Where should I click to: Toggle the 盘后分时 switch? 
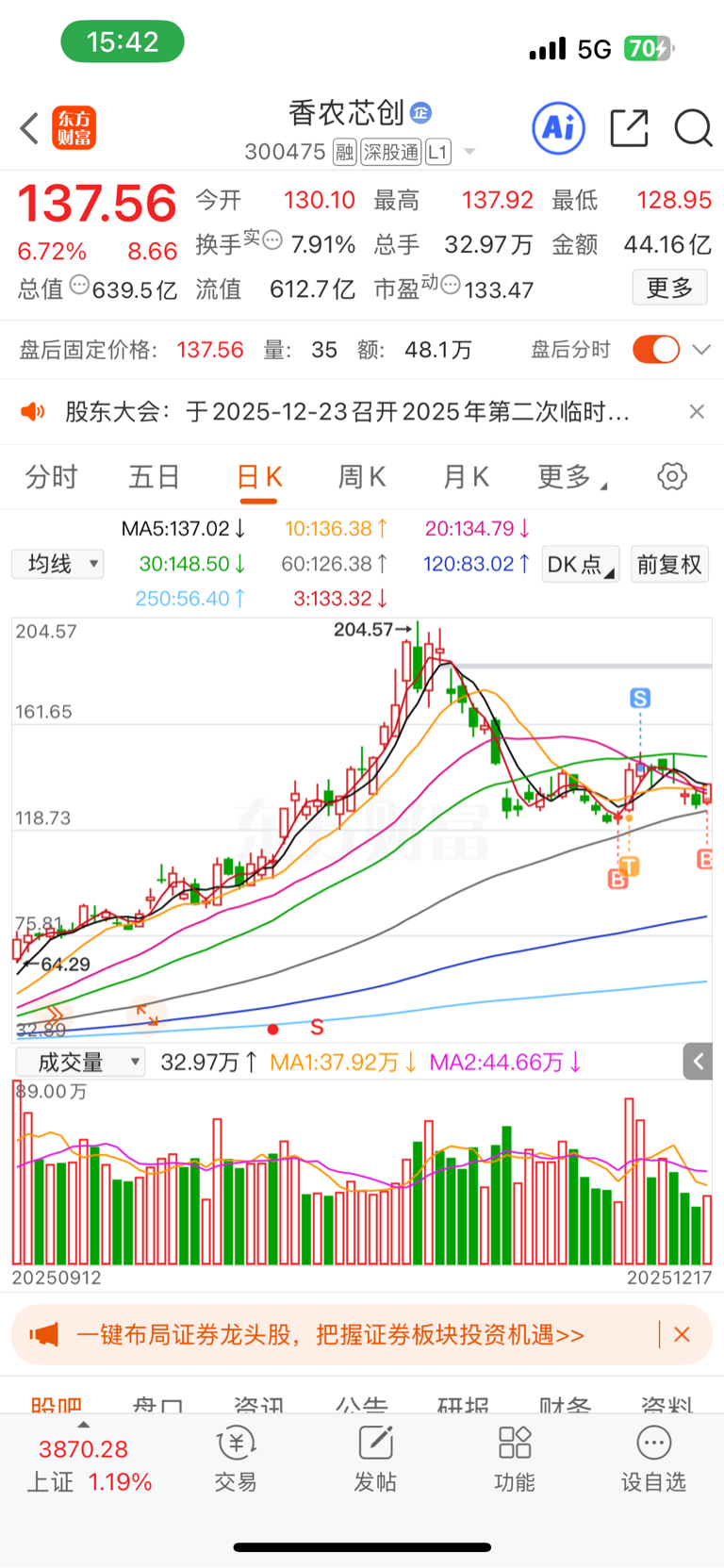(656, 350)
